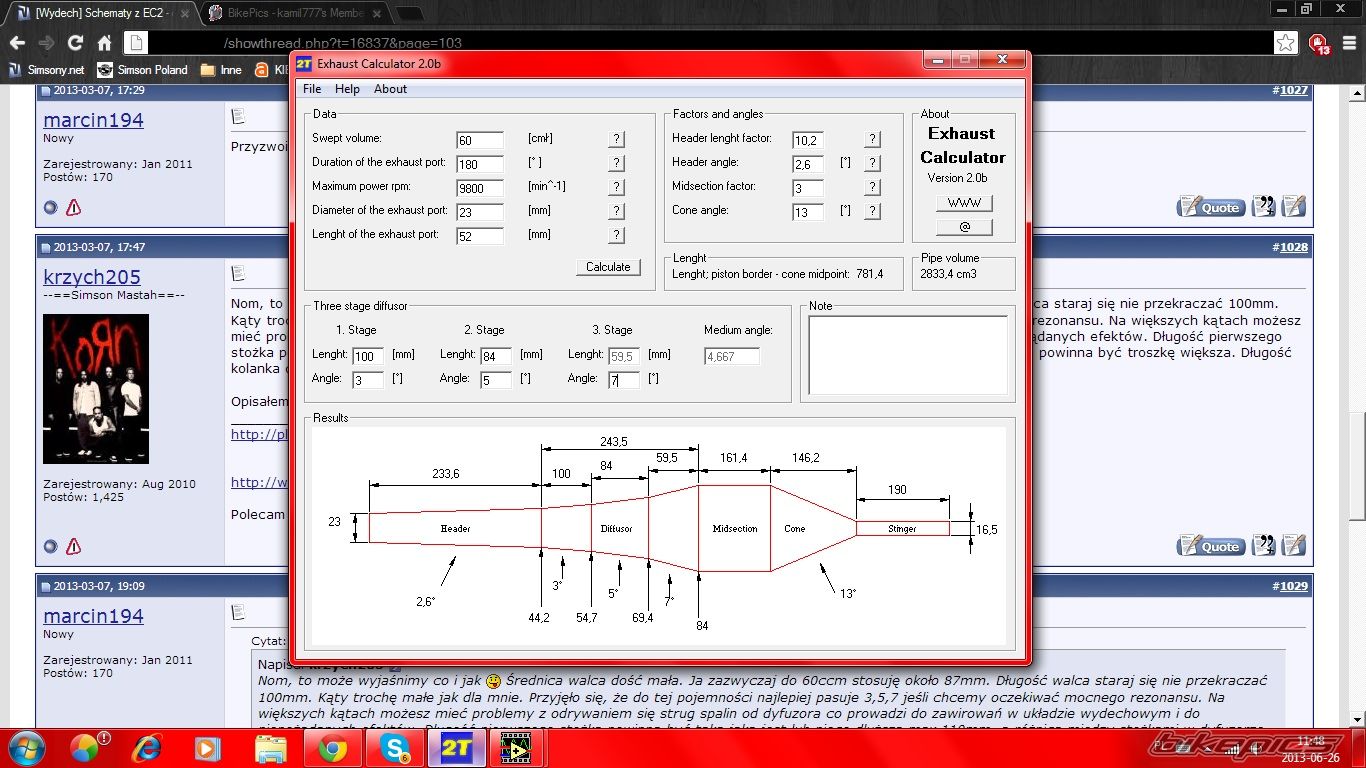Screen dimensions: 1366x768
Task: Click the Swept volume input field
Action: coord(480,140)
